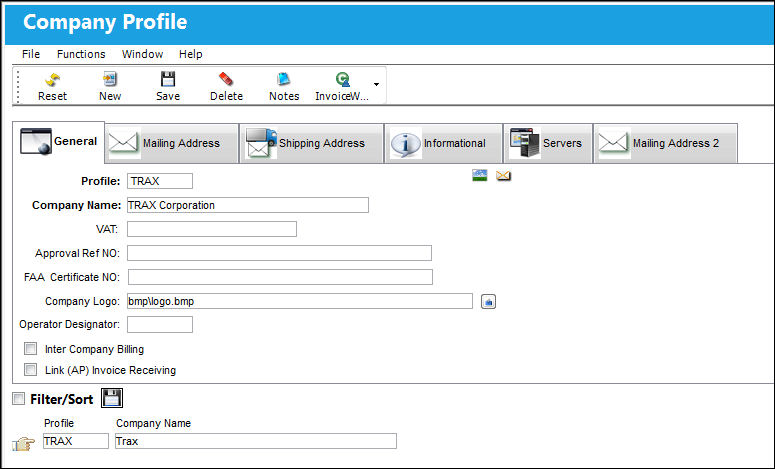Focus the VAT field
The height and width of the screenshot is (469, 775).
click(212, 229)
